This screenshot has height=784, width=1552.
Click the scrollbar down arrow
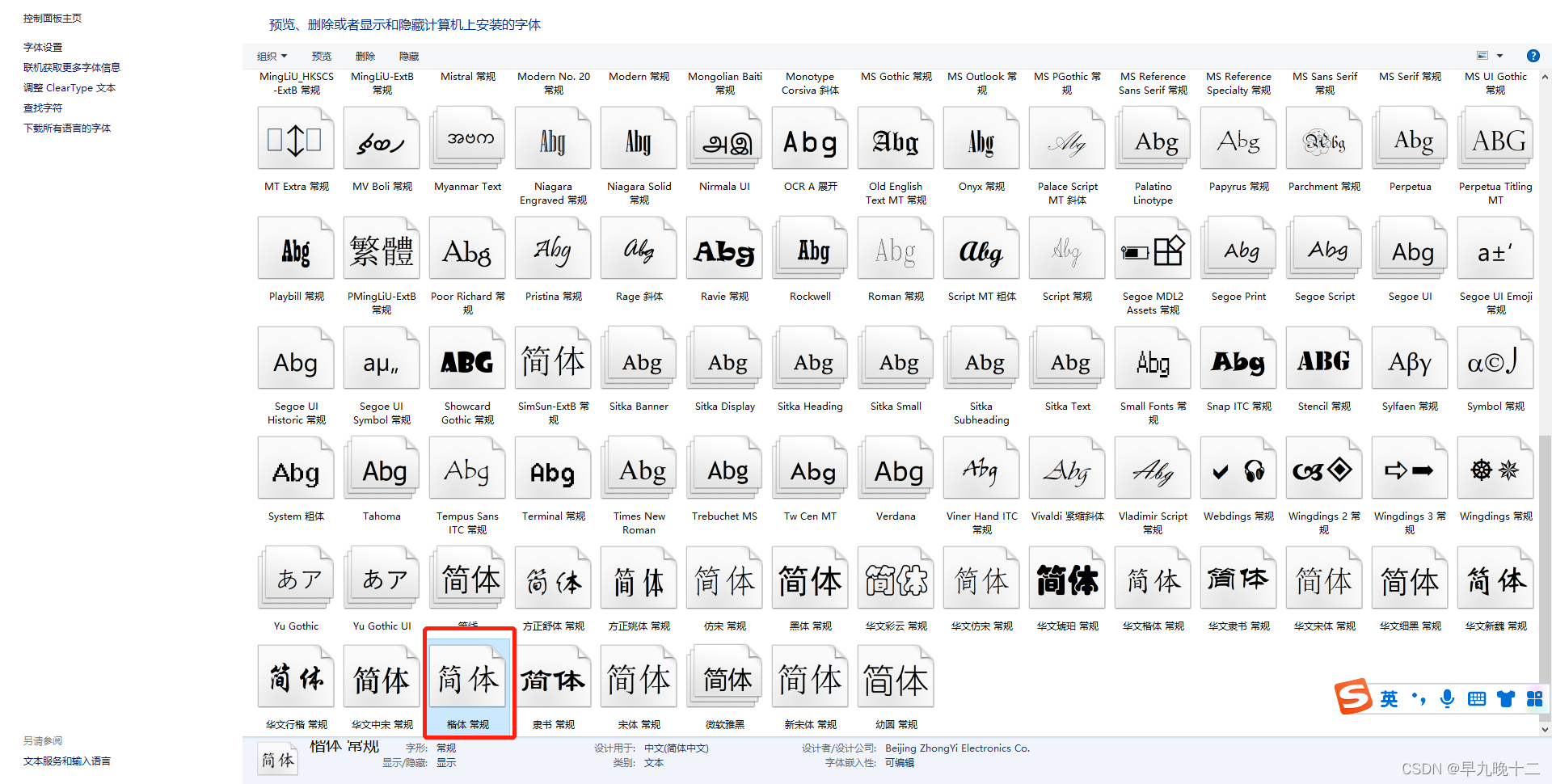(1545, 729)
